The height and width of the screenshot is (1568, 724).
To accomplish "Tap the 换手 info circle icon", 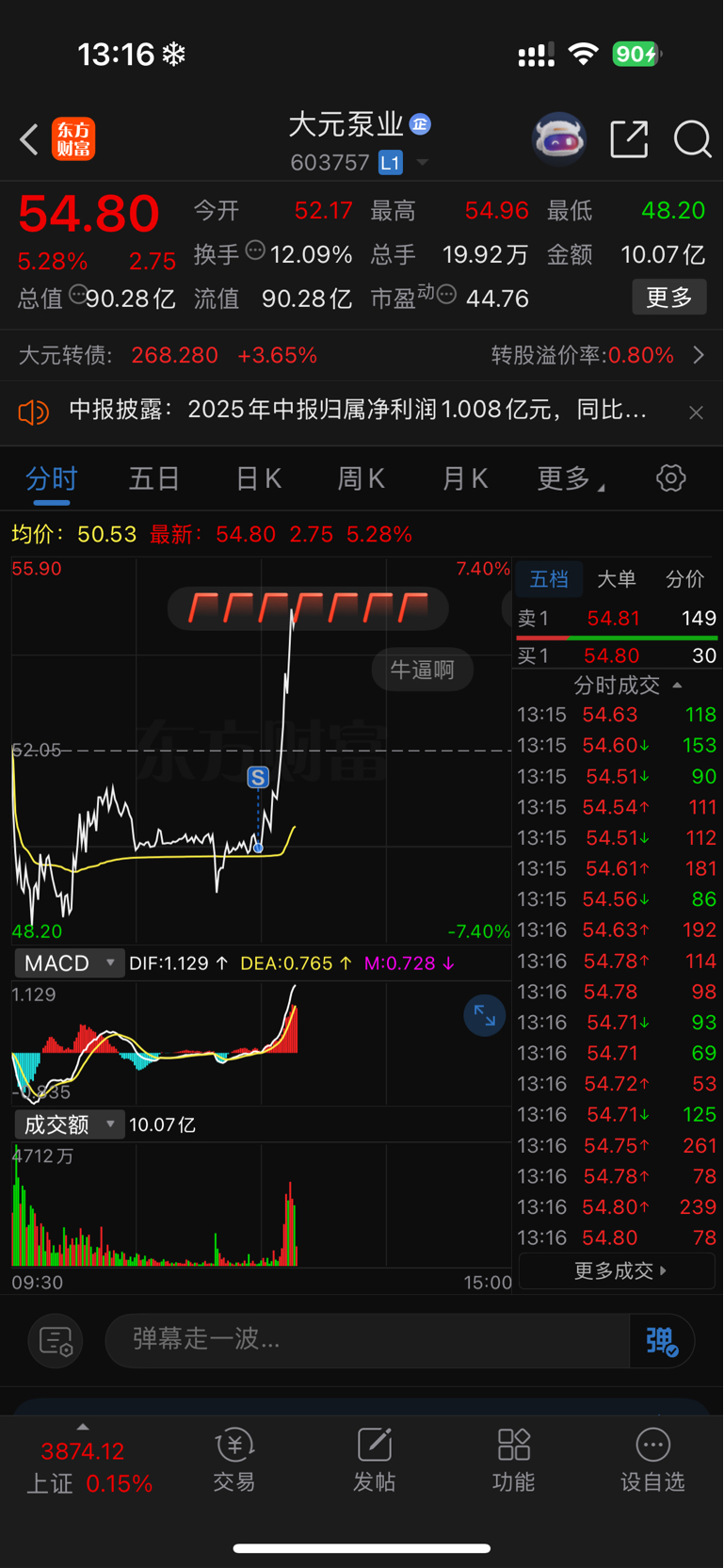I will pos(255,250).
